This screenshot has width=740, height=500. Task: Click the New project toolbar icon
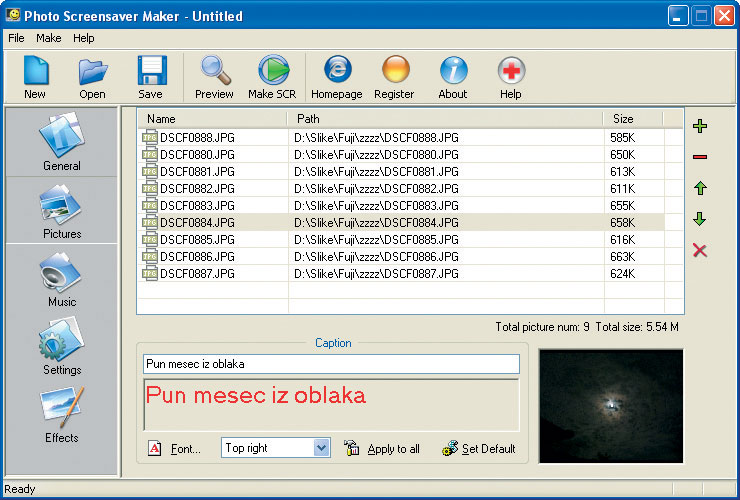(36, 70)
